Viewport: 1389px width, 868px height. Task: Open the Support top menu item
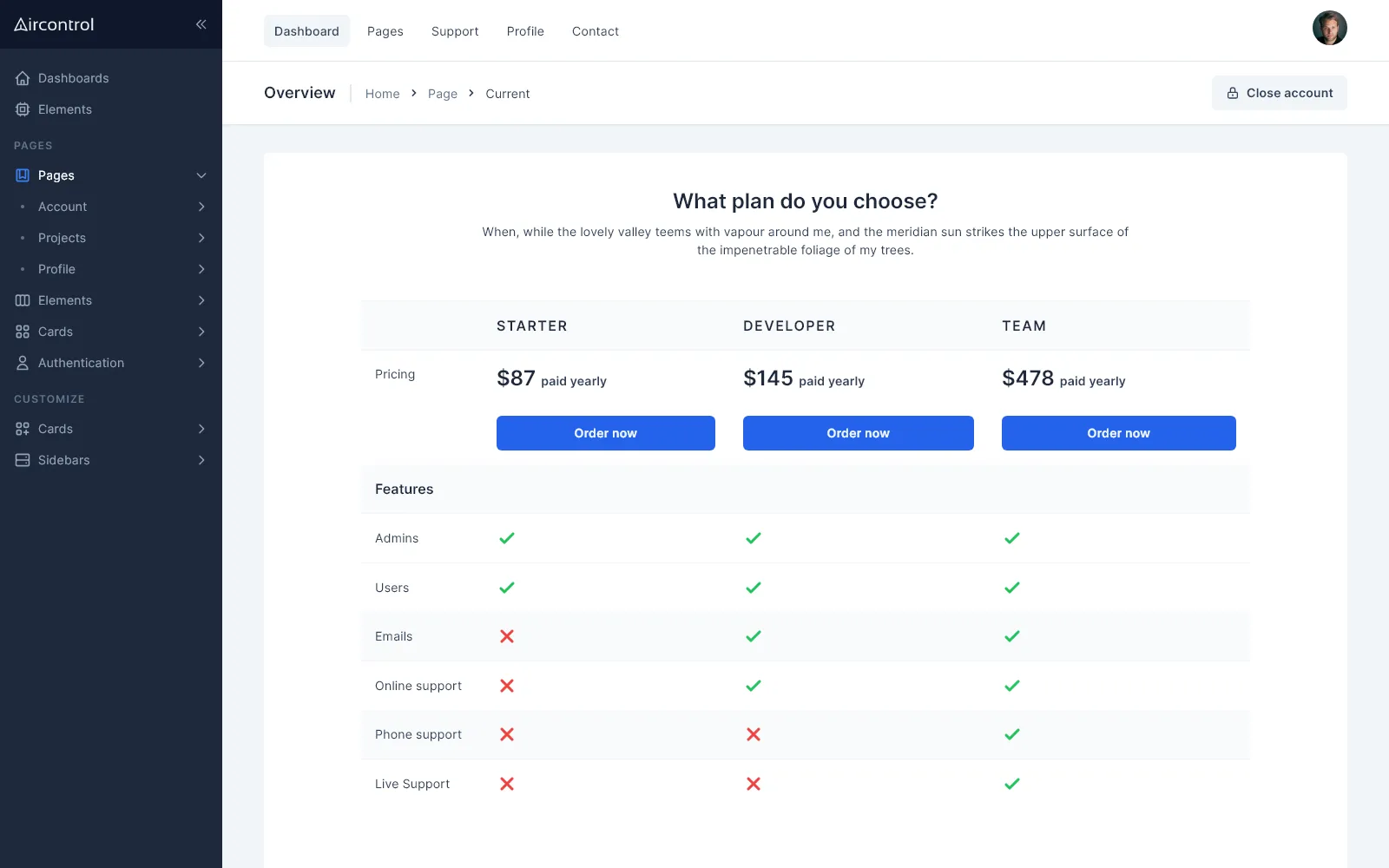coord(455,31)
